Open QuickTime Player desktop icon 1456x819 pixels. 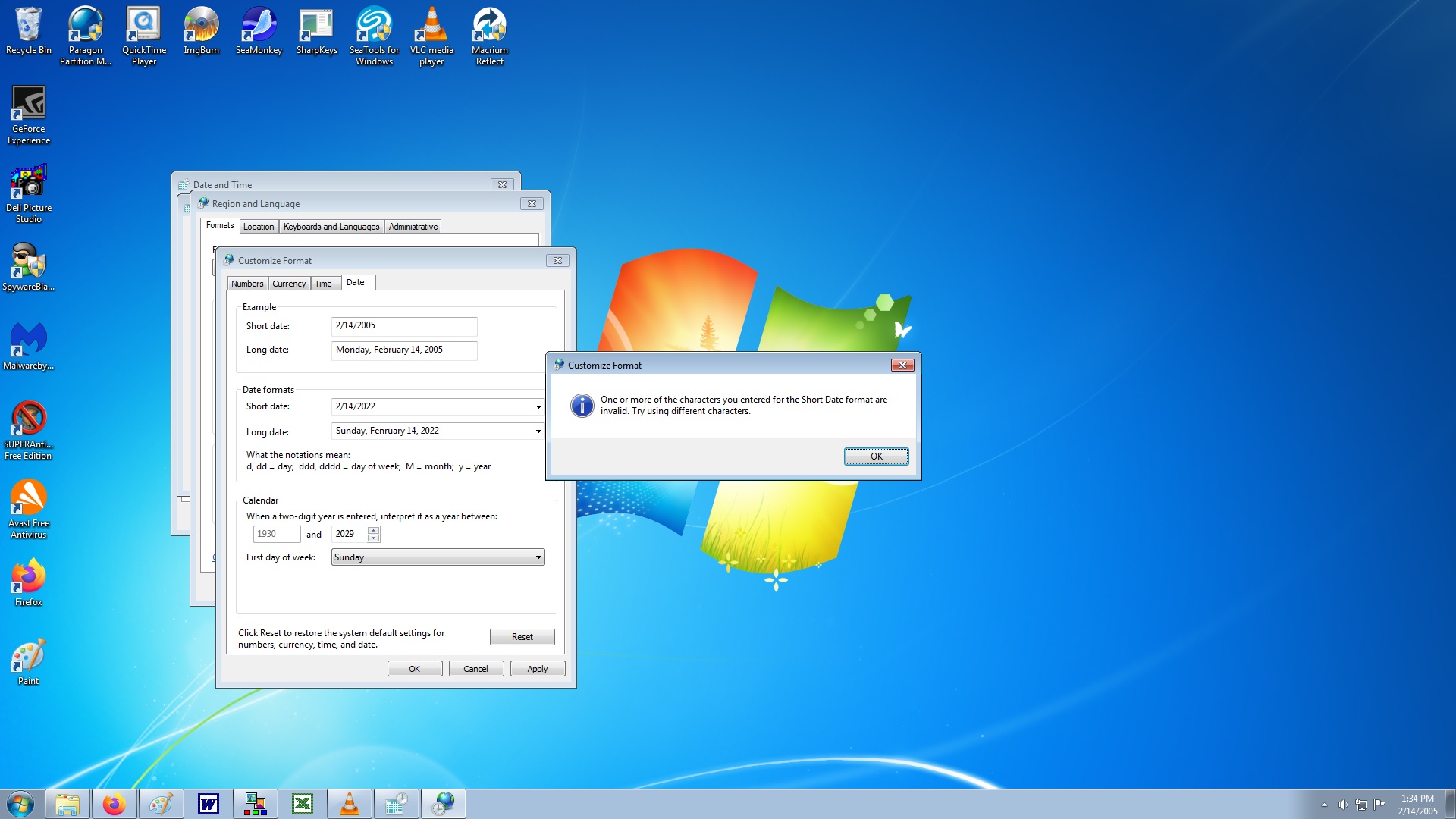144,36
